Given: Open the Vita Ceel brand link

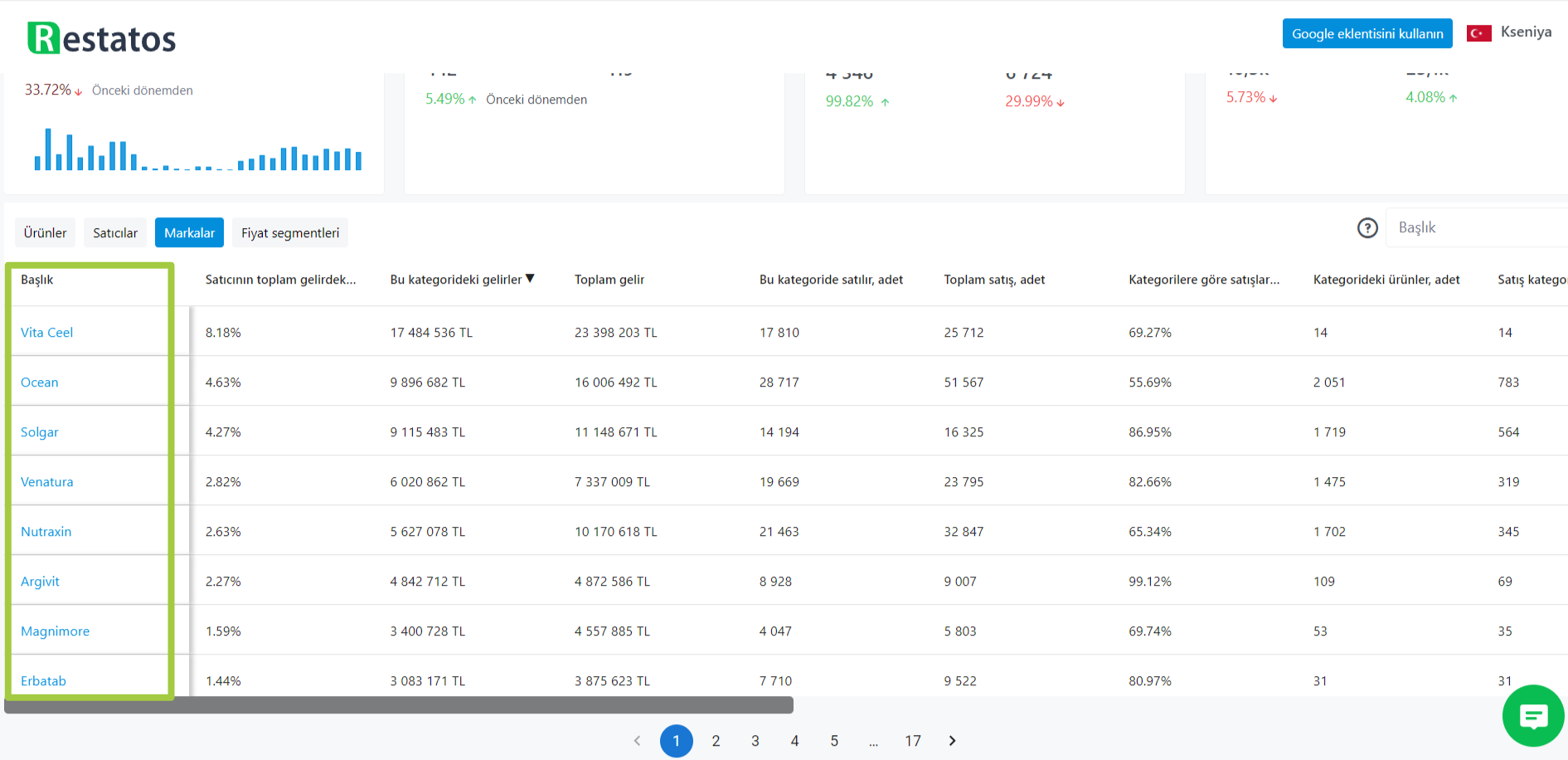Looking at the screenshot, I should point(46,332).
